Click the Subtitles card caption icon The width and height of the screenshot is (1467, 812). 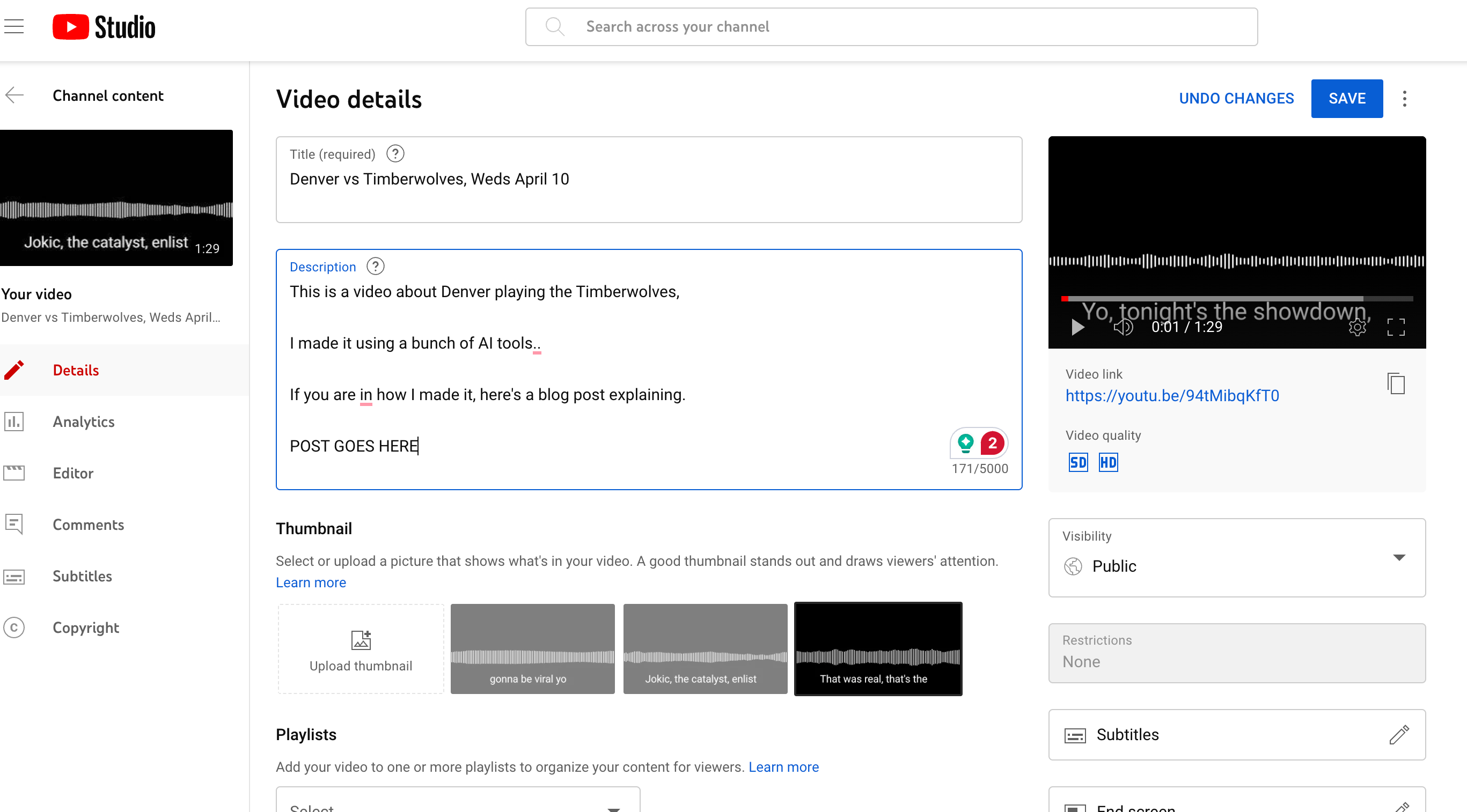click(1075, 736)
